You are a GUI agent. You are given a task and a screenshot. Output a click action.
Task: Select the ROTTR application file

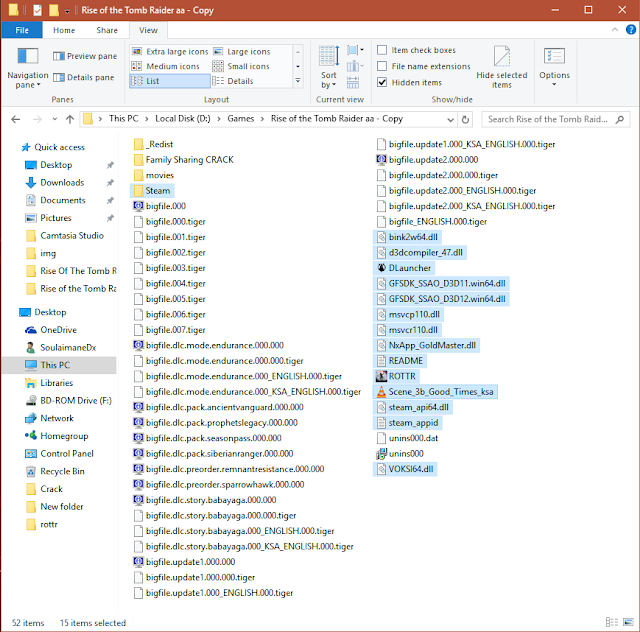[396, 376]
